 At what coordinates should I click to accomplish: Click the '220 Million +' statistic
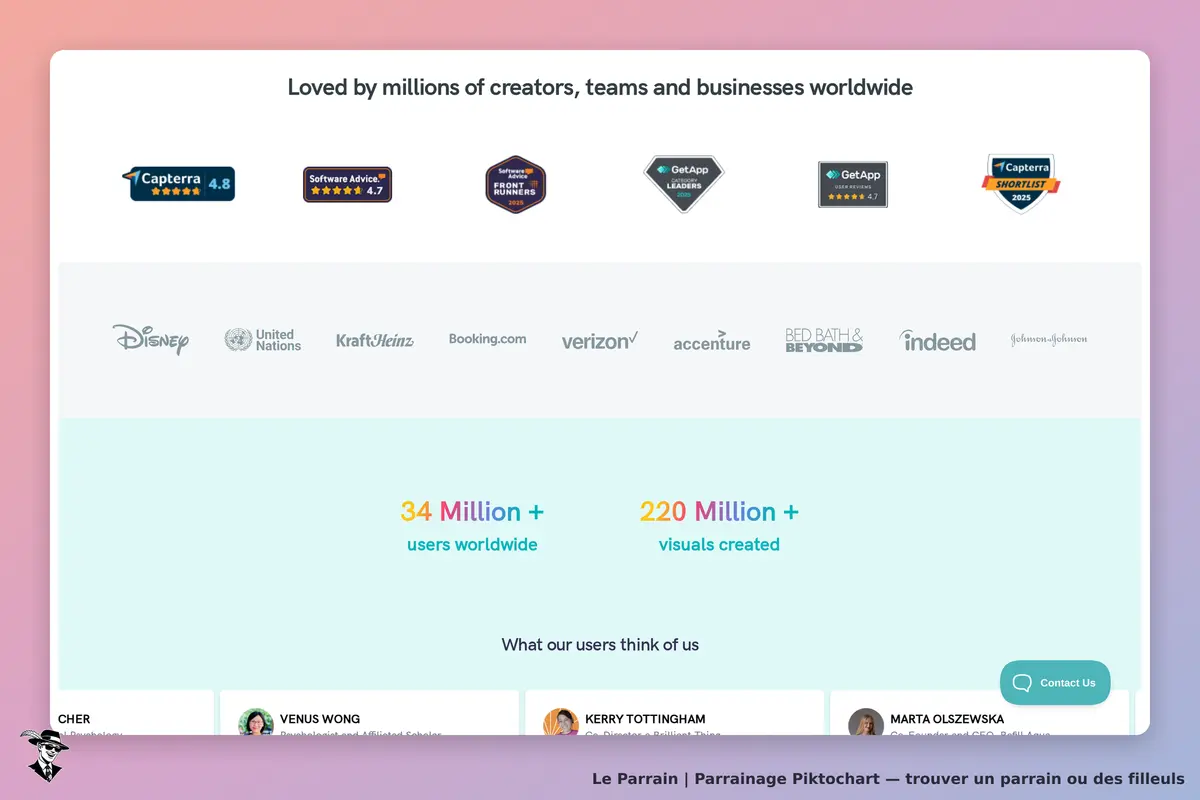click(719, 512)
